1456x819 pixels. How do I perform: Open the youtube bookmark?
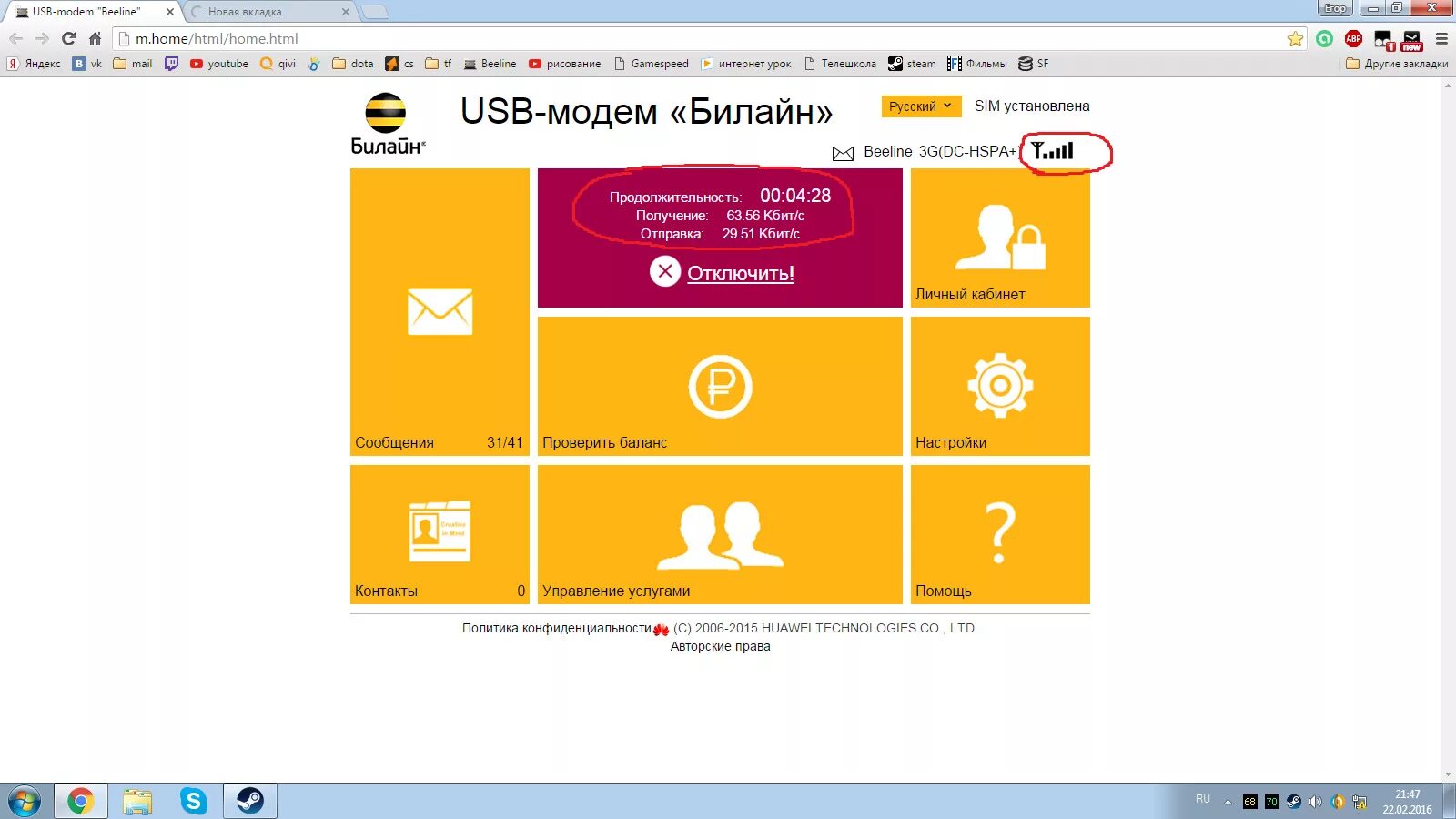pos(219,64)
